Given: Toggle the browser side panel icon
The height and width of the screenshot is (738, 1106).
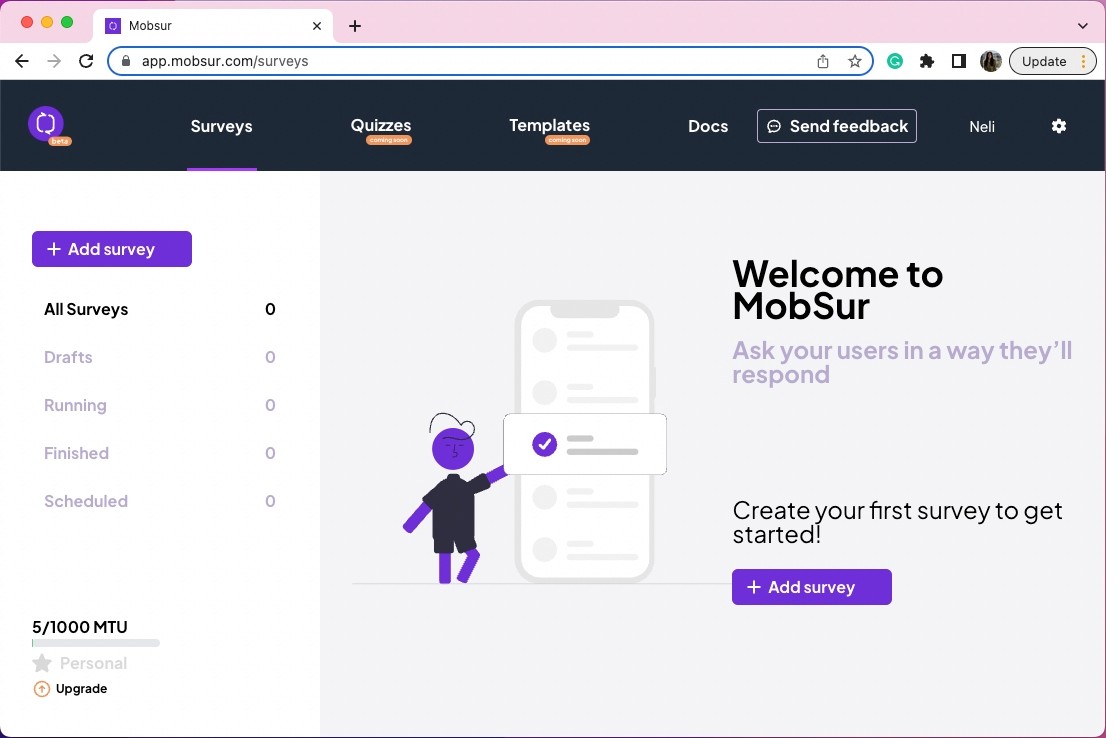Looking at the screenshot, I should point(959,61).
